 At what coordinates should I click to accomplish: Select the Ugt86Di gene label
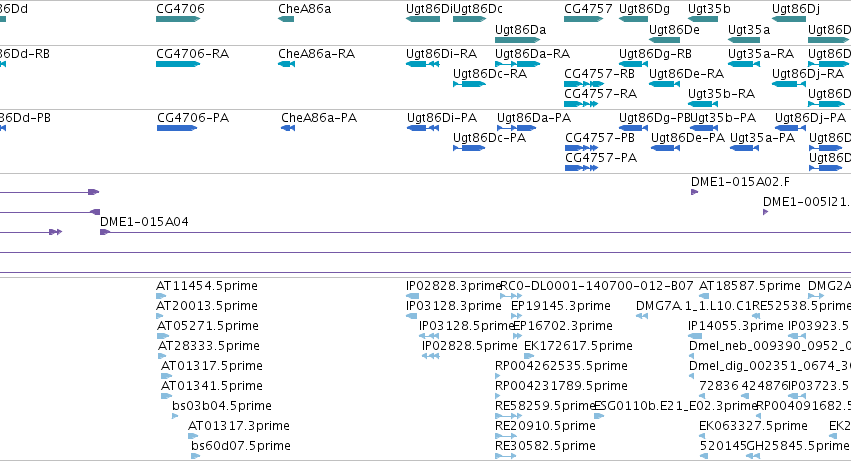[429, 9]
